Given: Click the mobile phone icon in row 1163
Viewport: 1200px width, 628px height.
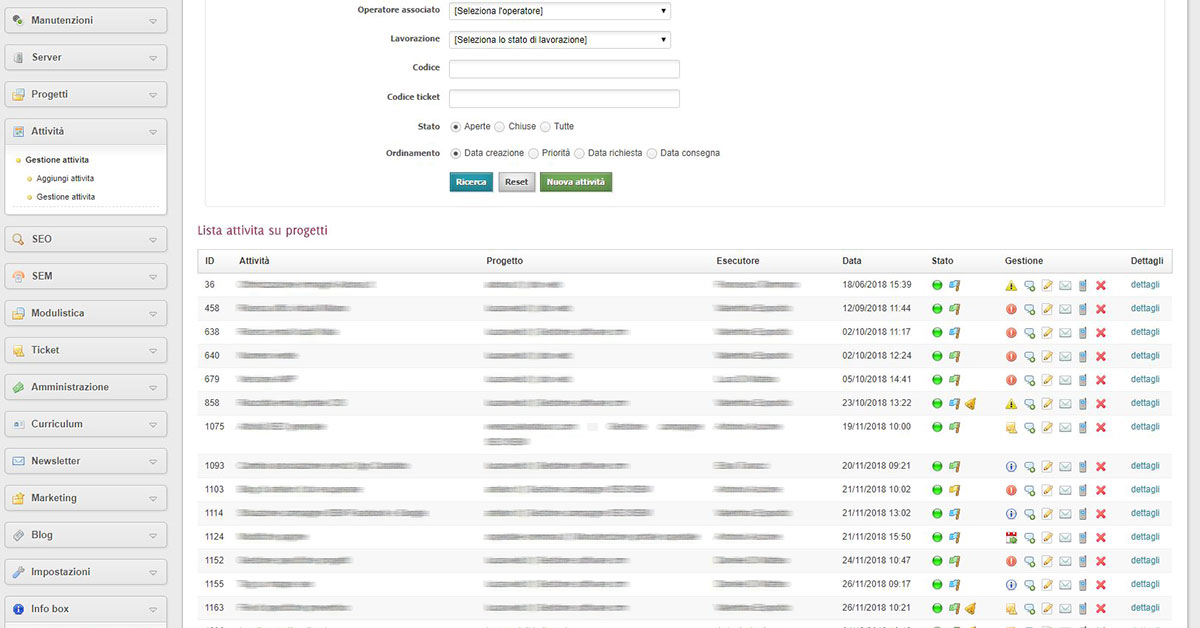Looking at the screenshot, I should (x=1083, y=608).
